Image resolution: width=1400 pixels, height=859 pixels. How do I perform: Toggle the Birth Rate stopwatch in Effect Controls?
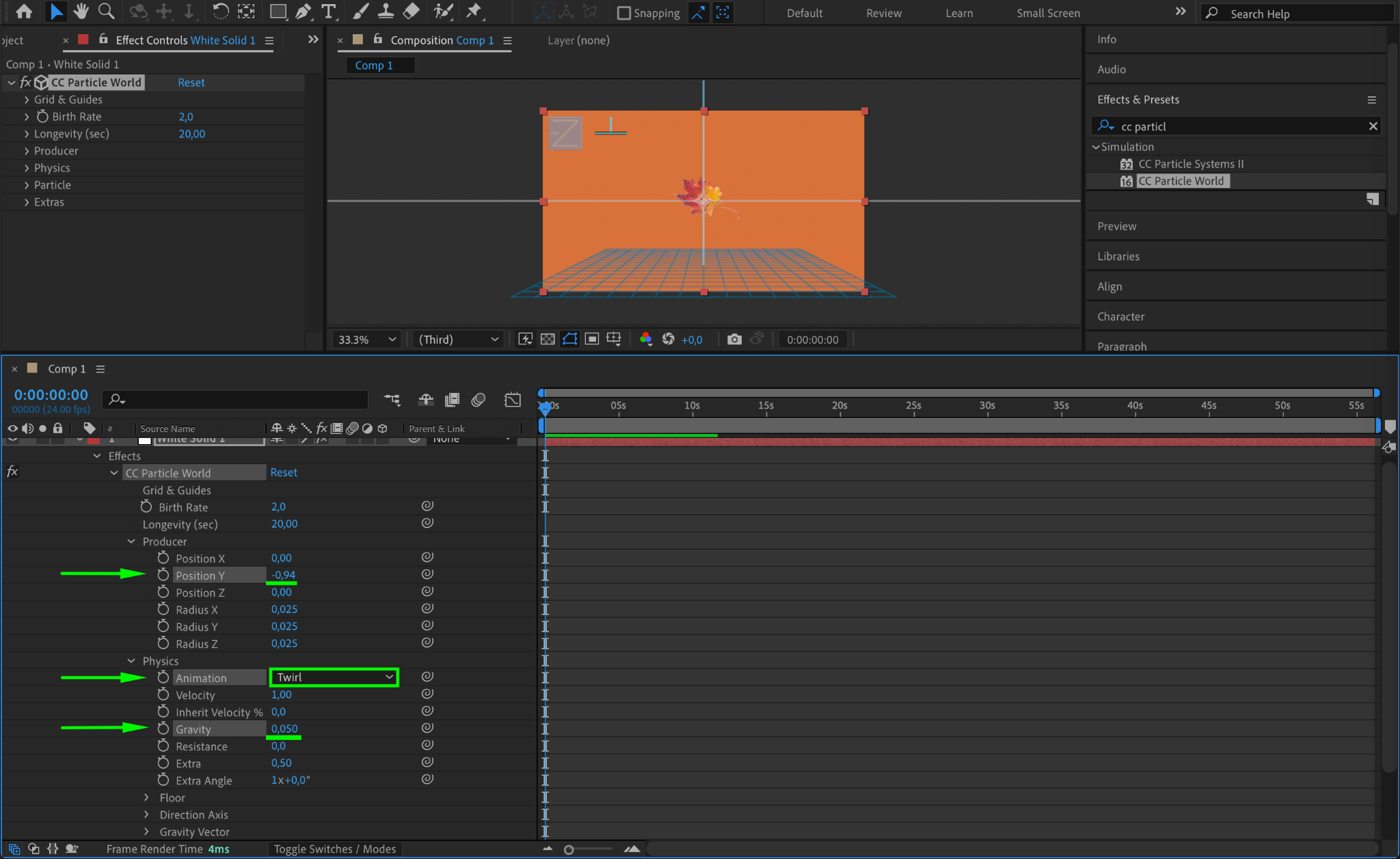click(x=42, y=116)
